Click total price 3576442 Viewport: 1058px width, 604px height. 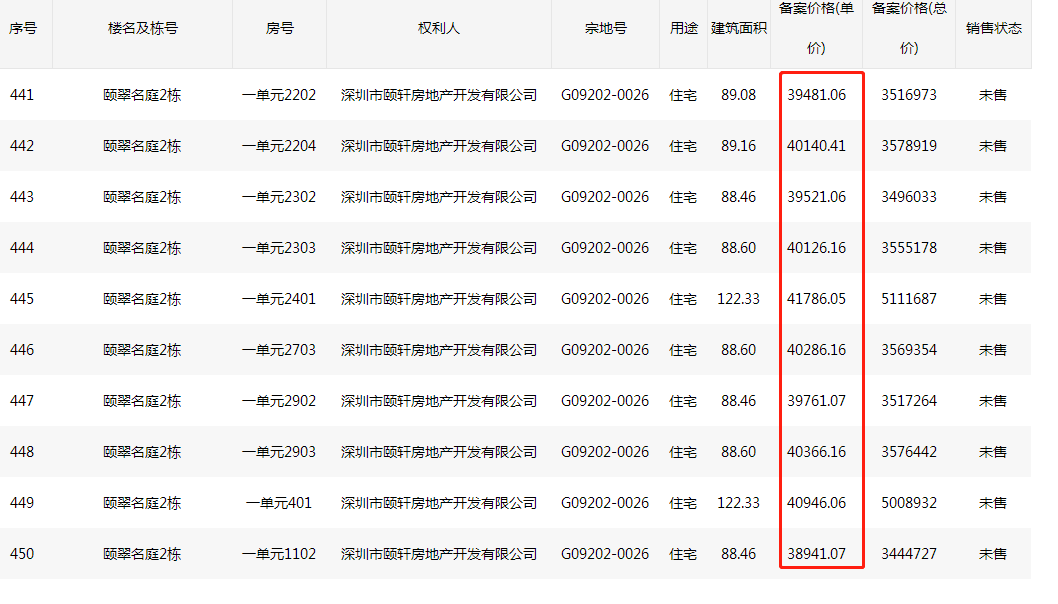[909, 451]
